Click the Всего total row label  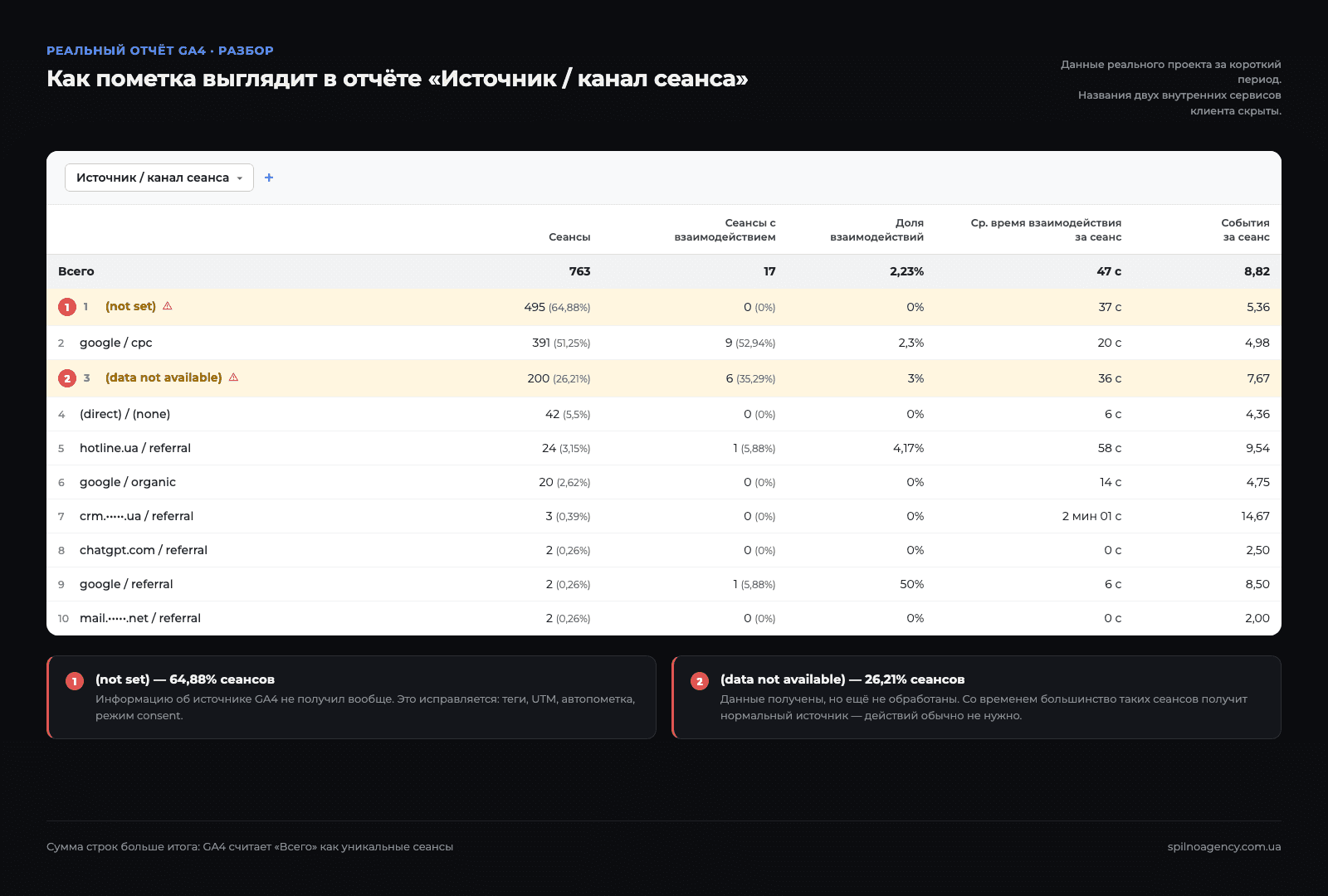(76, 271)
